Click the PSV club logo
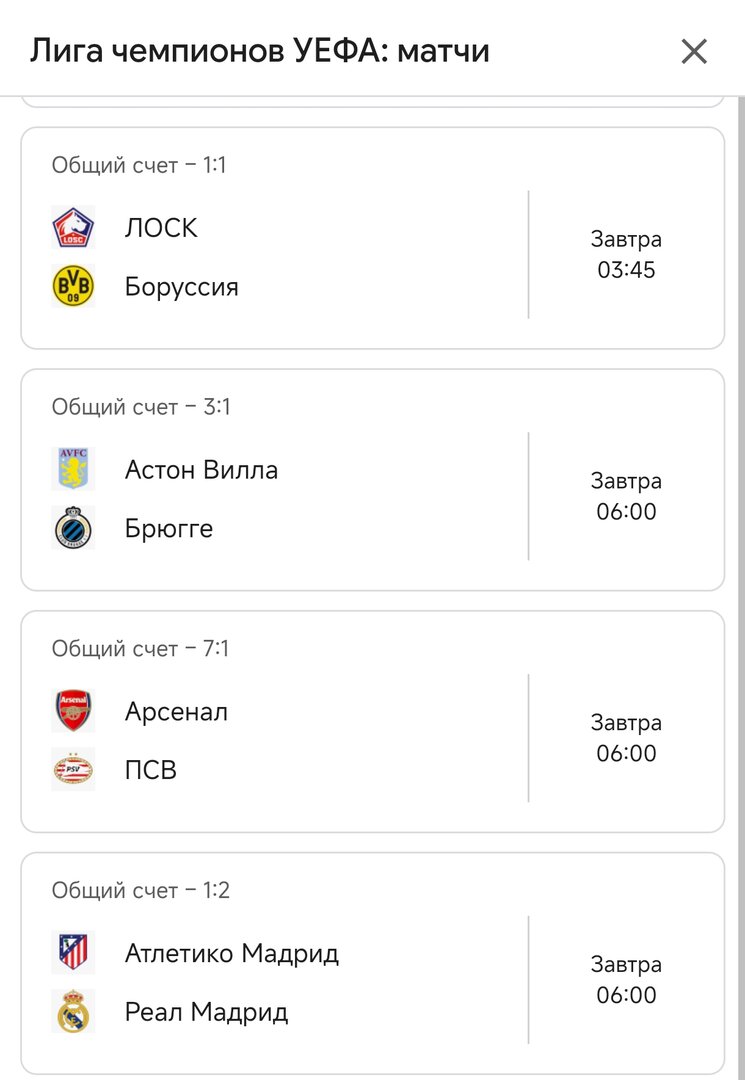The image size is (745, 1080). pos(73,770)
